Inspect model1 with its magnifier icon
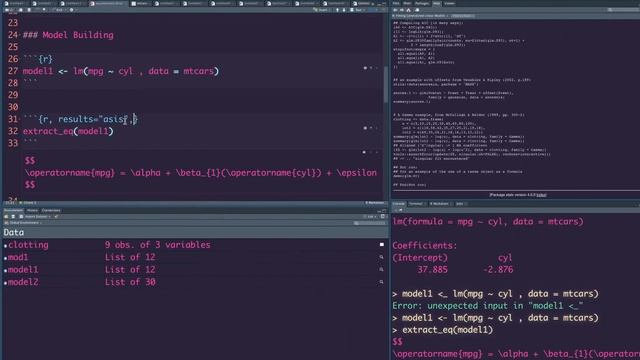Viewport: 640px width, 360px height. (382, 269)
